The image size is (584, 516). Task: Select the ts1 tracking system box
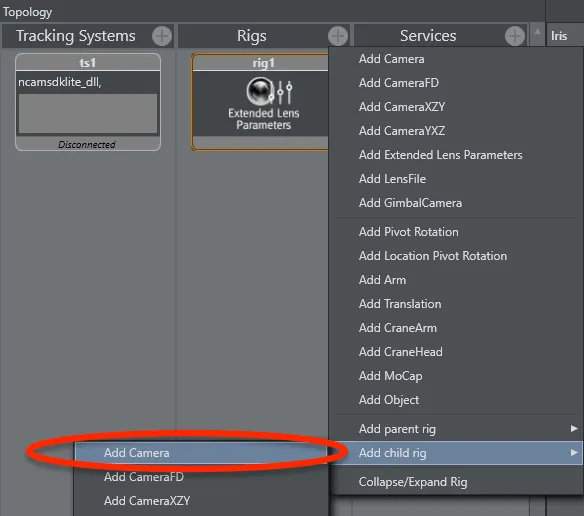click(88, 102)
